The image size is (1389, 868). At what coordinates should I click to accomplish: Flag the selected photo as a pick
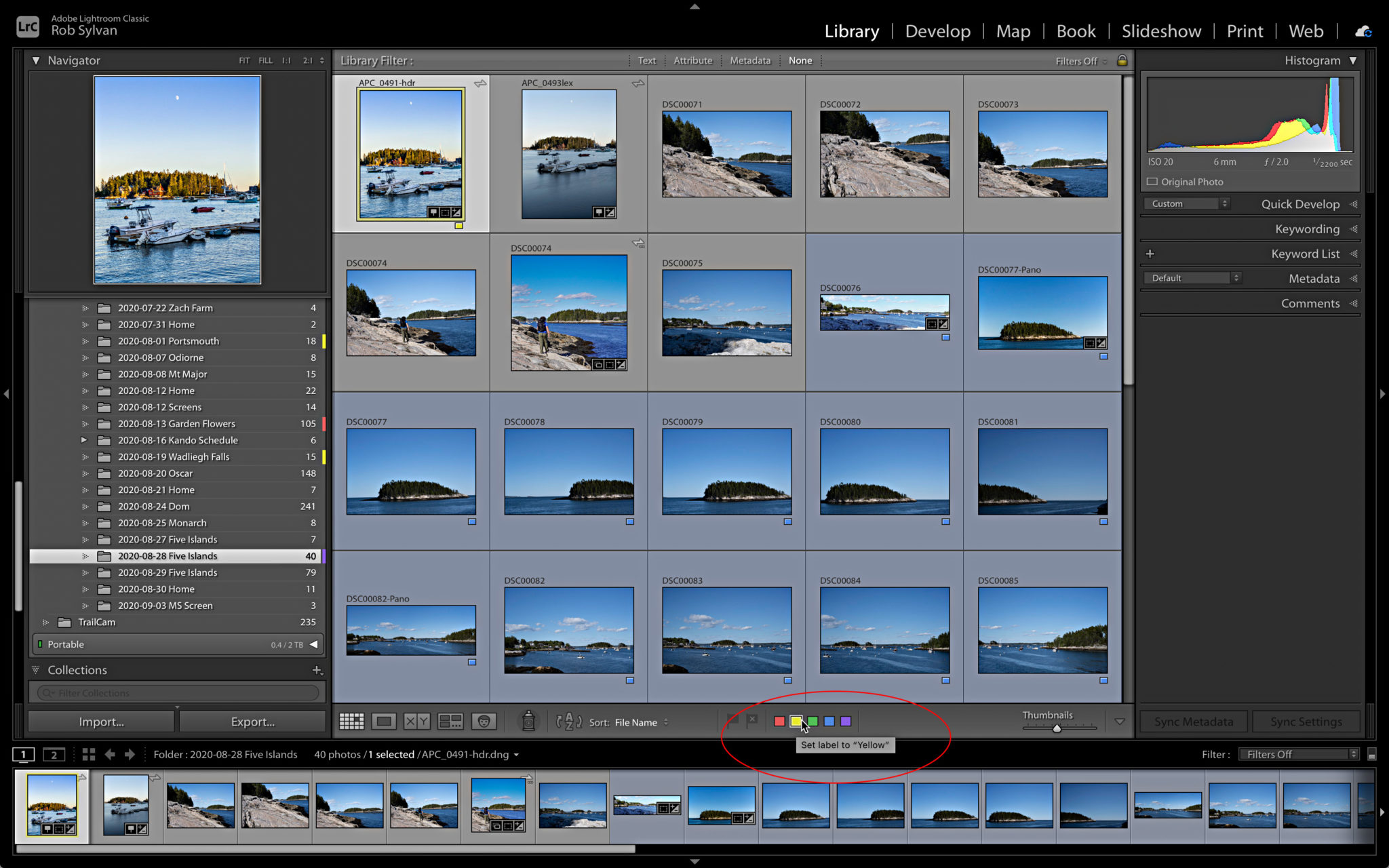732,721
